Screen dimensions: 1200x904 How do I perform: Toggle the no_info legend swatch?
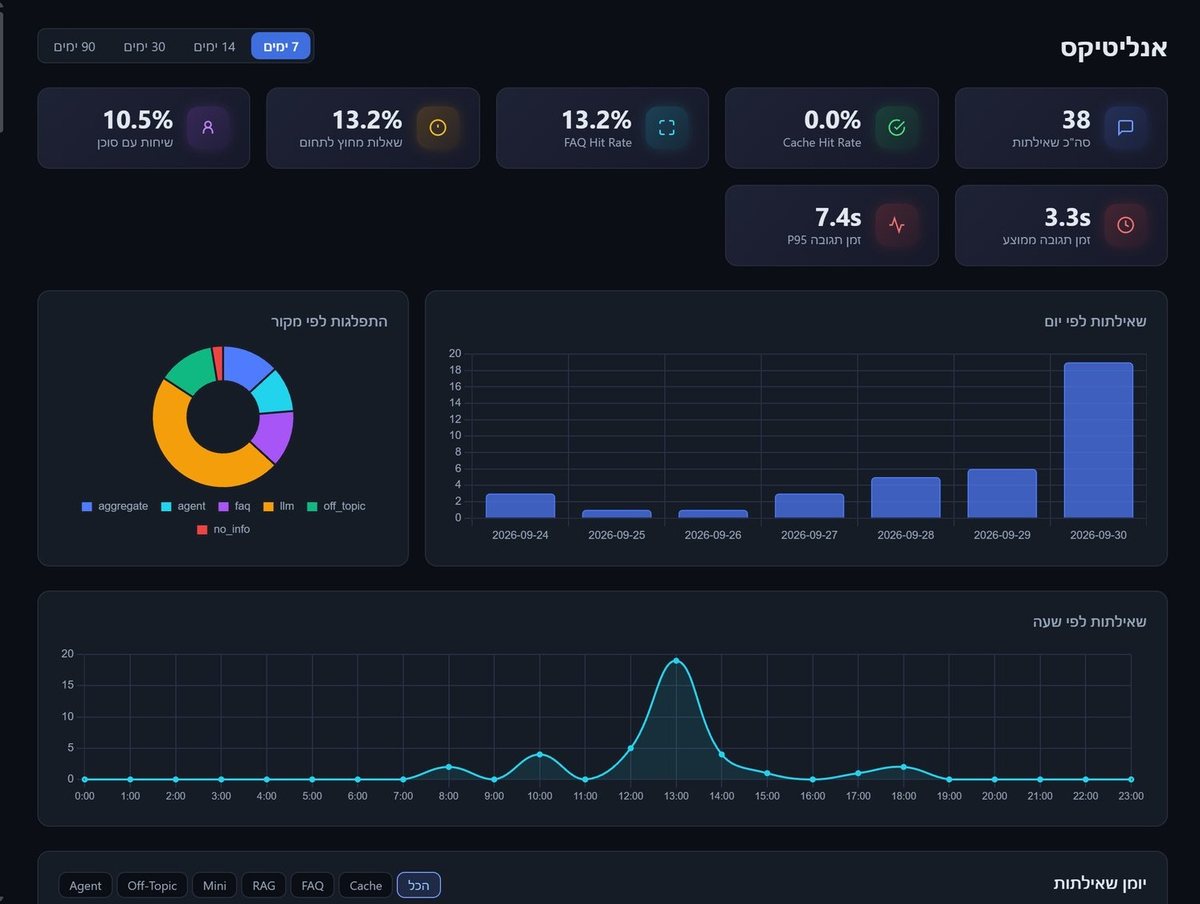pos(202,529)
